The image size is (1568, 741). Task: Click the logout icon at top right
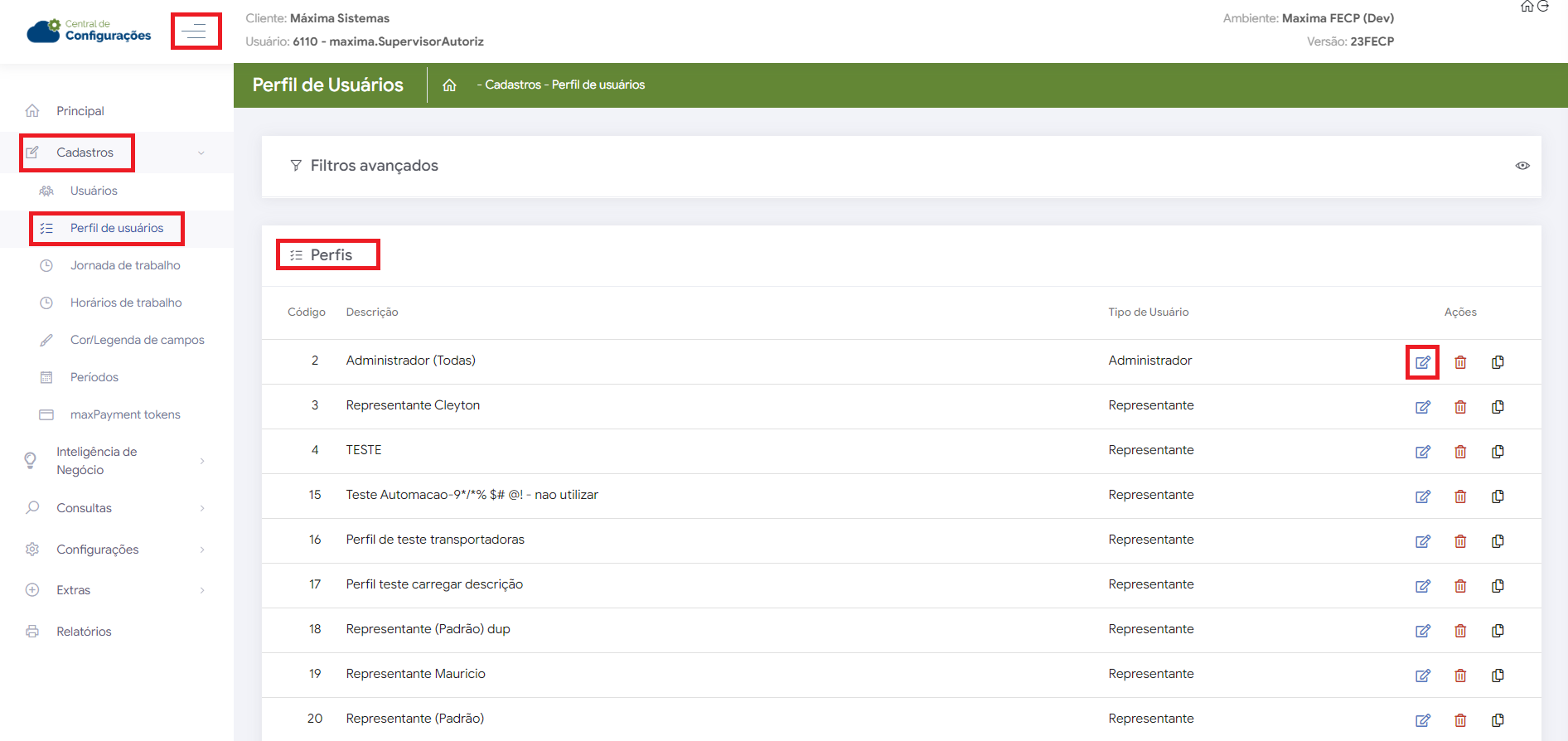[1543, 7]
